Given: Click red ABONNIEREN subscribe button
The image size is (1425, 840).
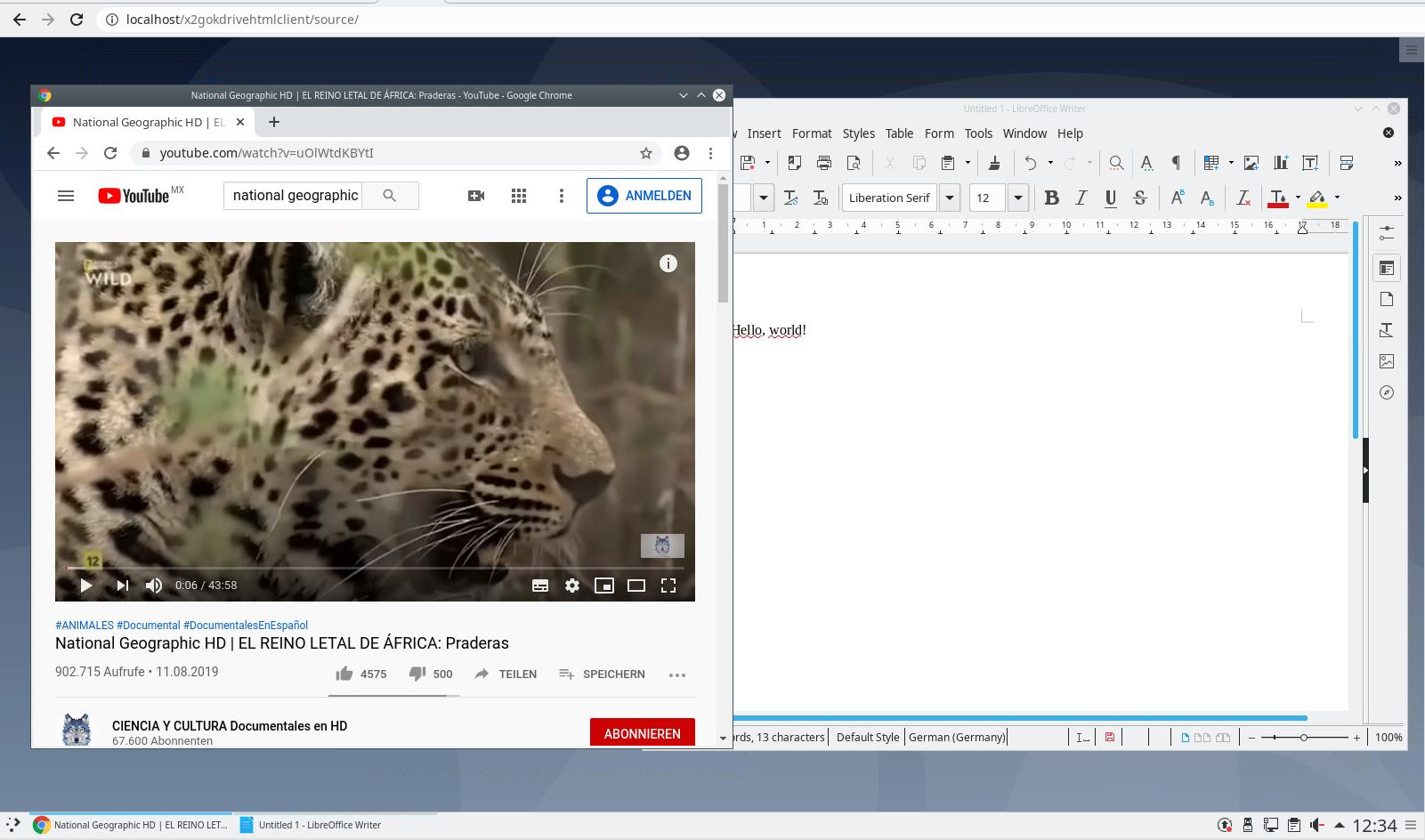Looking at the screenshot, I should coord(643,733).
